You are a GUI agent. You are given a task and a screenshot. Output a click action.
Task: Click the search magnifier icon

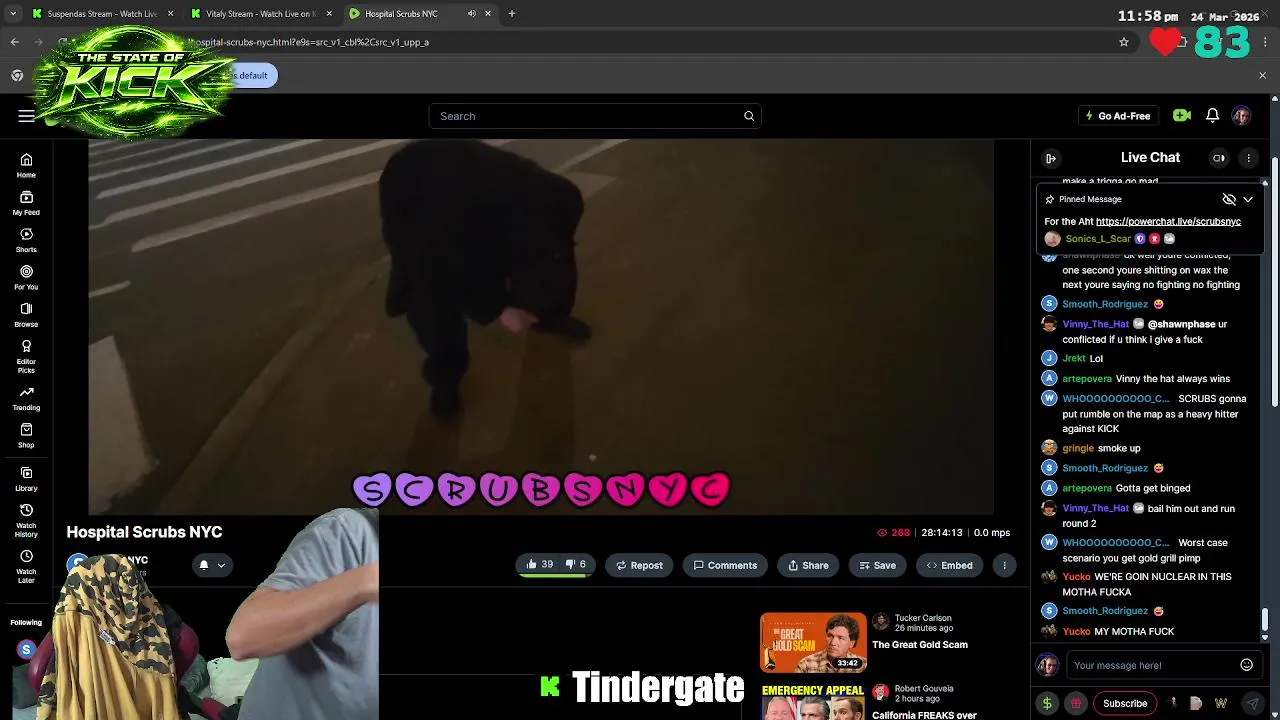pyautogui.click(x=749, y=116)
